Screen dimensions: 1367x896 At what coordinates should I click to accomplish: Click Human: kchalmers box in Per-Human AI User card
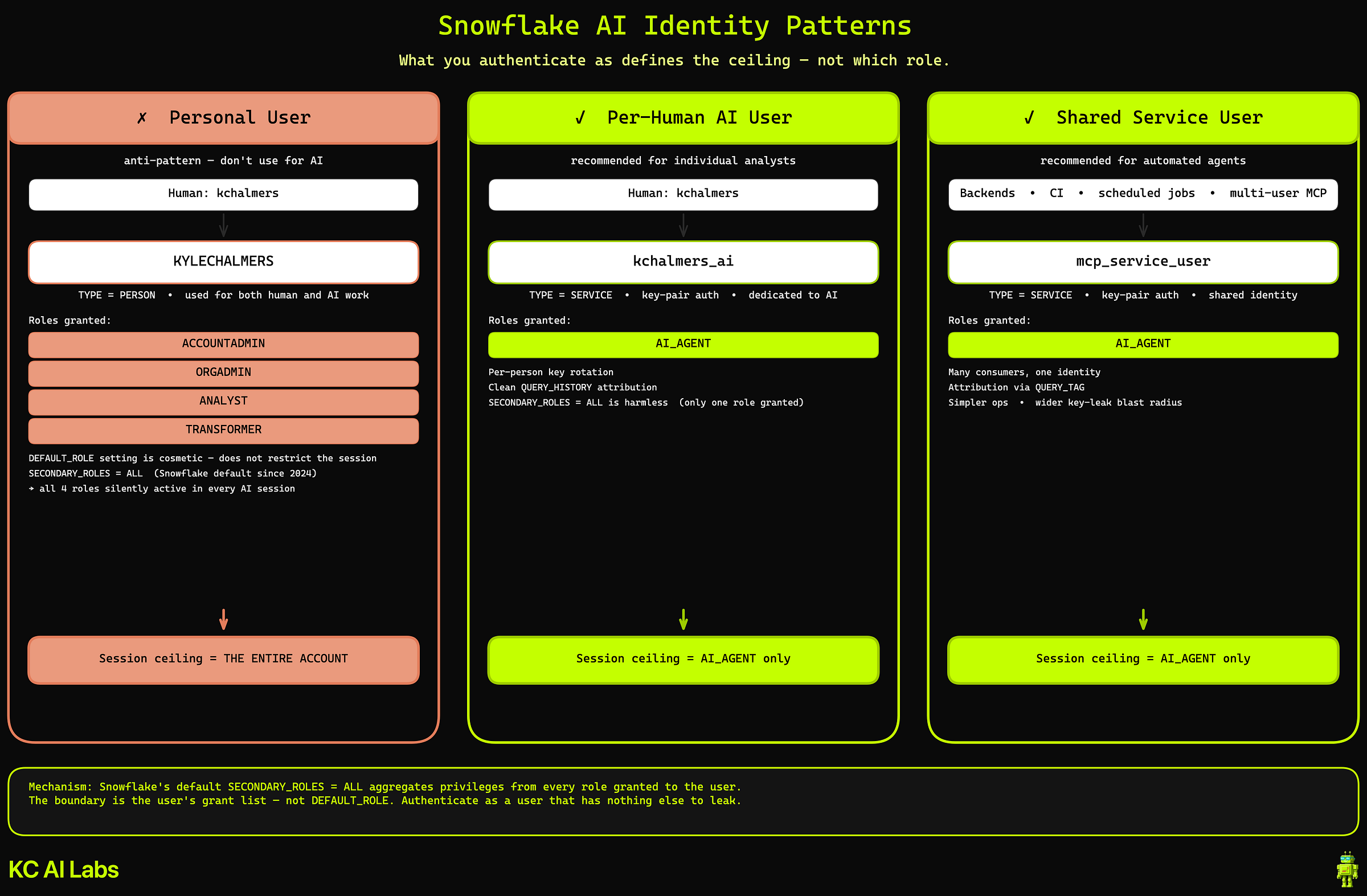pyautogui.click(x=683, y=194)
